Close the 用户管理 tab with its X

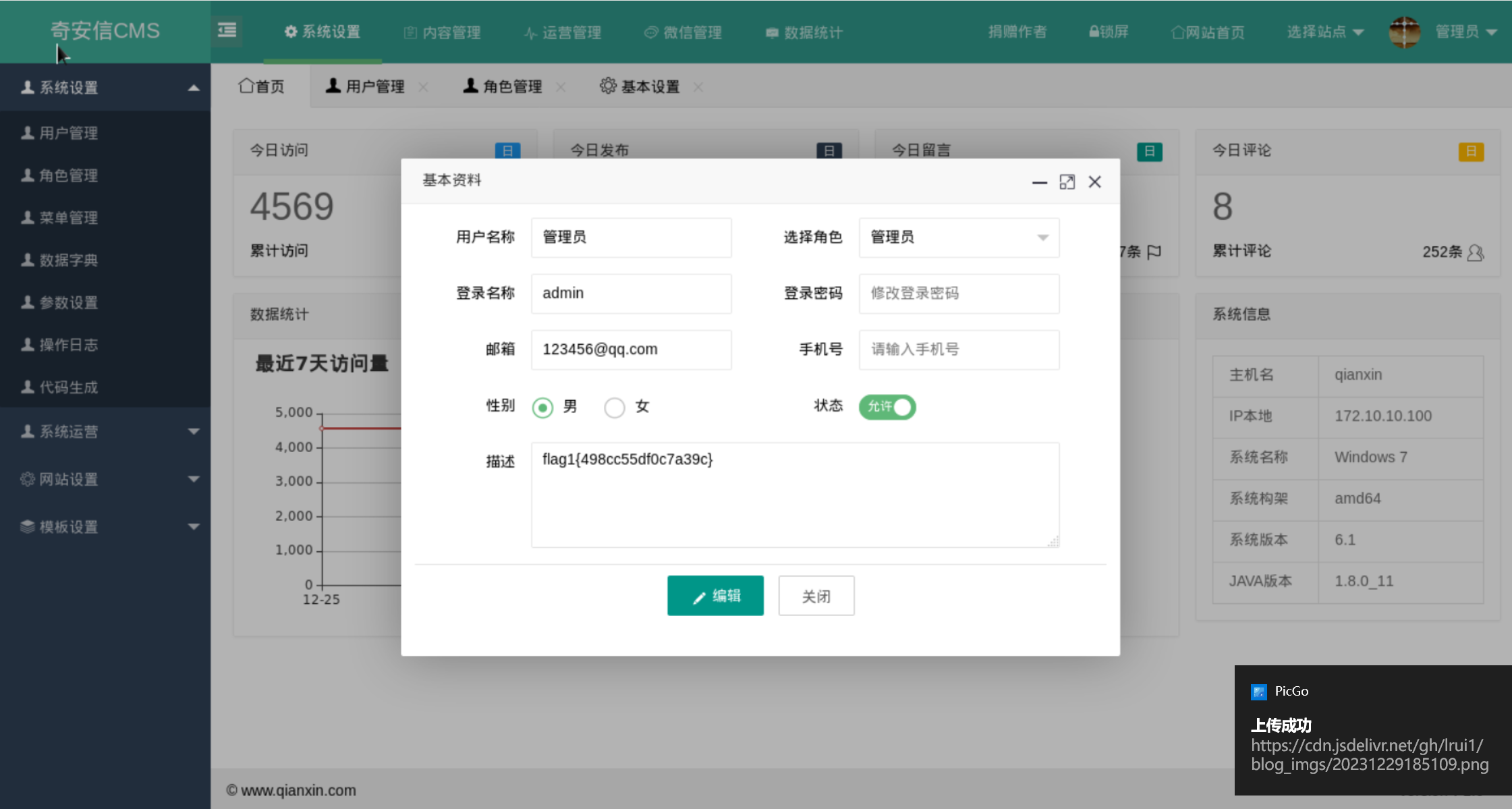423,87
